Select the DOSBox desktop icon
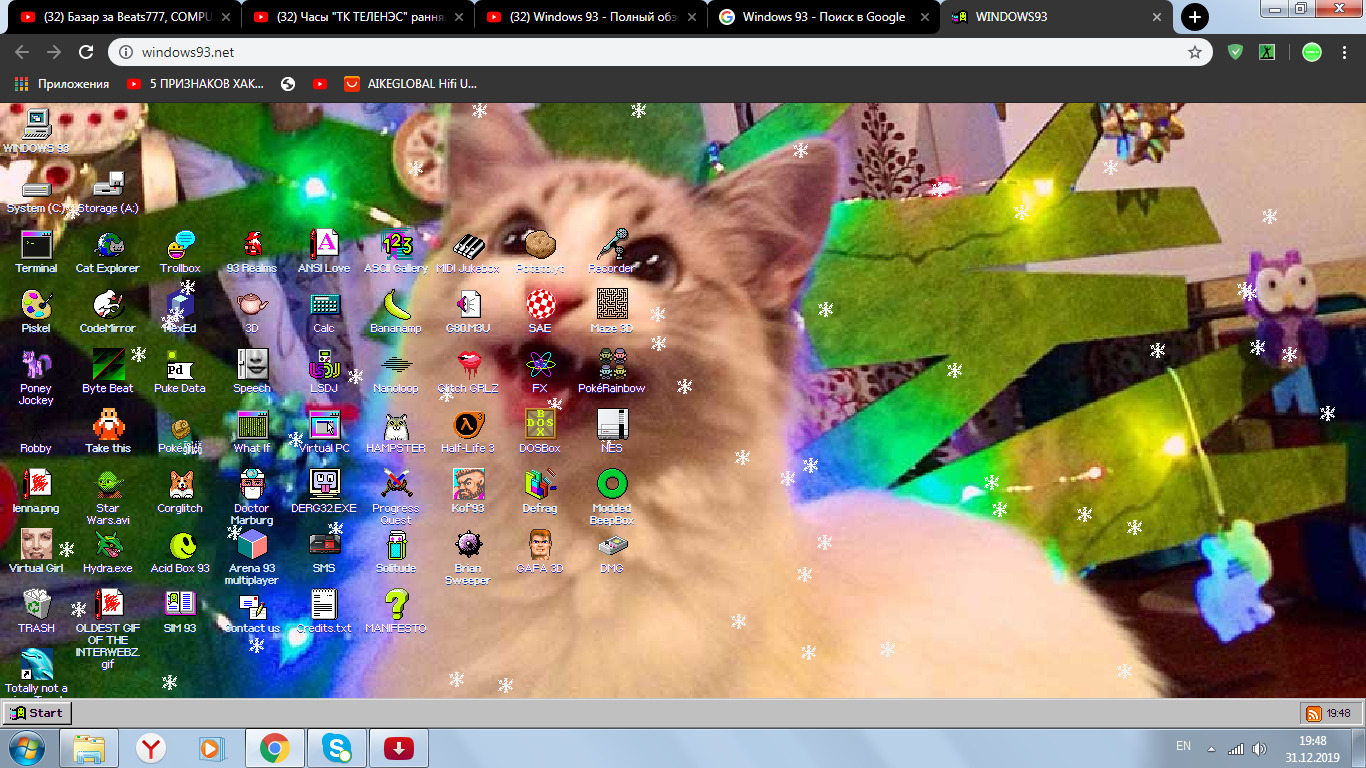 540,426
